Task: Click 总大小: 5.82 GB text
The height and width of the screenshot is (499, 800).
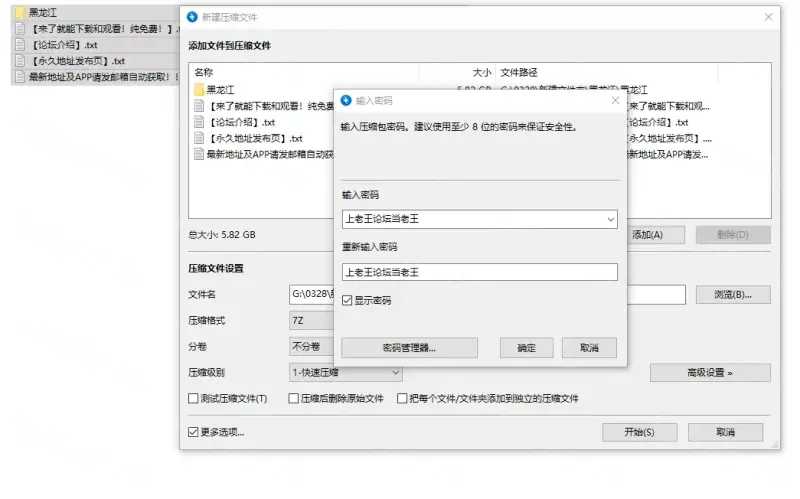Action: click(222, 235)
